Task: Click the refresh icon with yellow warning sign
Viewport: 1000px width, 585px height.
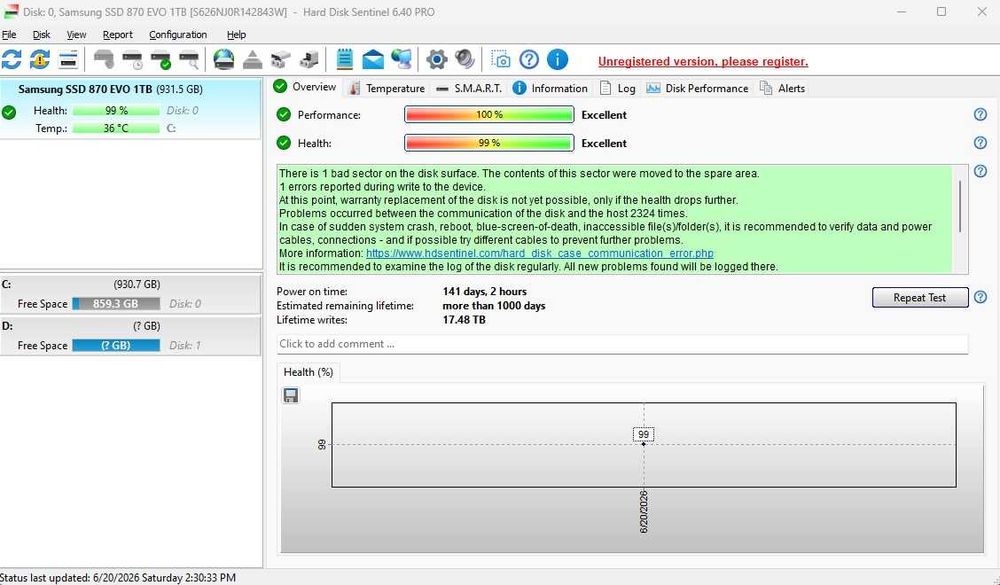Action: 40,60
